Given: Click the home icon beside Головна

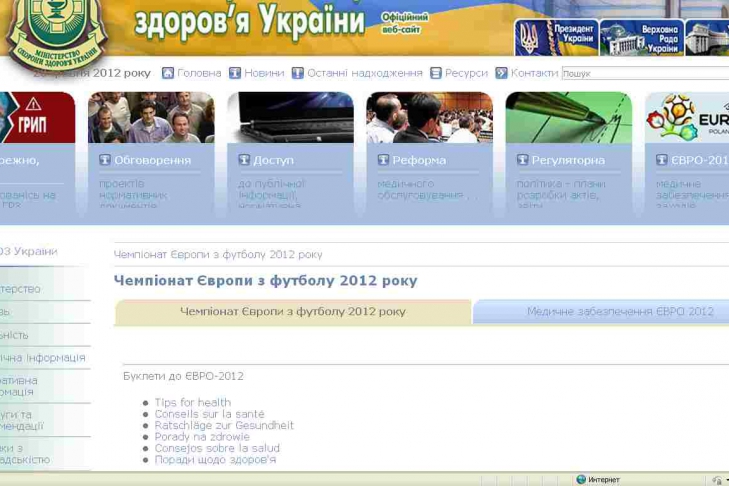Looking at the screenshot, I should coord(168,73).
